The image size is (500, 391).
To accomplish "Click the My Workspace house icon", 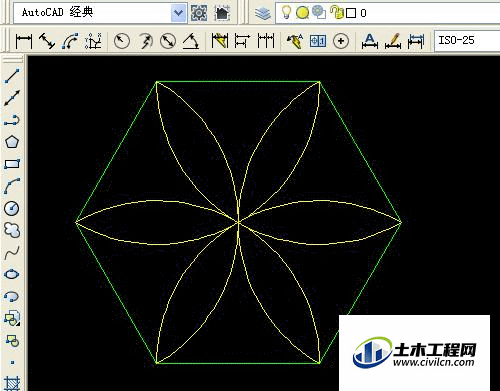I will 222,13.
